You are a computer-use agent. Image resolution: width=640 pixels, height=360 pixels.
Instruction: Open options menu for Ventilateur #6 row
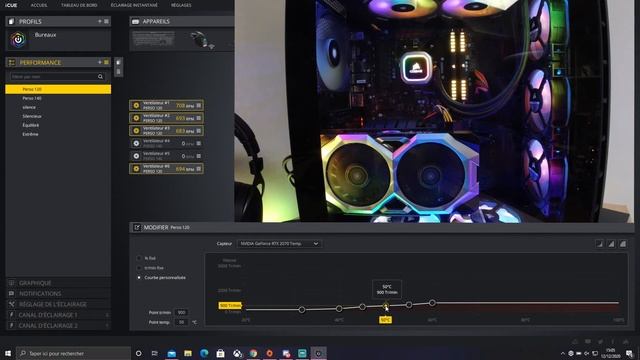(x=199, y=169)
